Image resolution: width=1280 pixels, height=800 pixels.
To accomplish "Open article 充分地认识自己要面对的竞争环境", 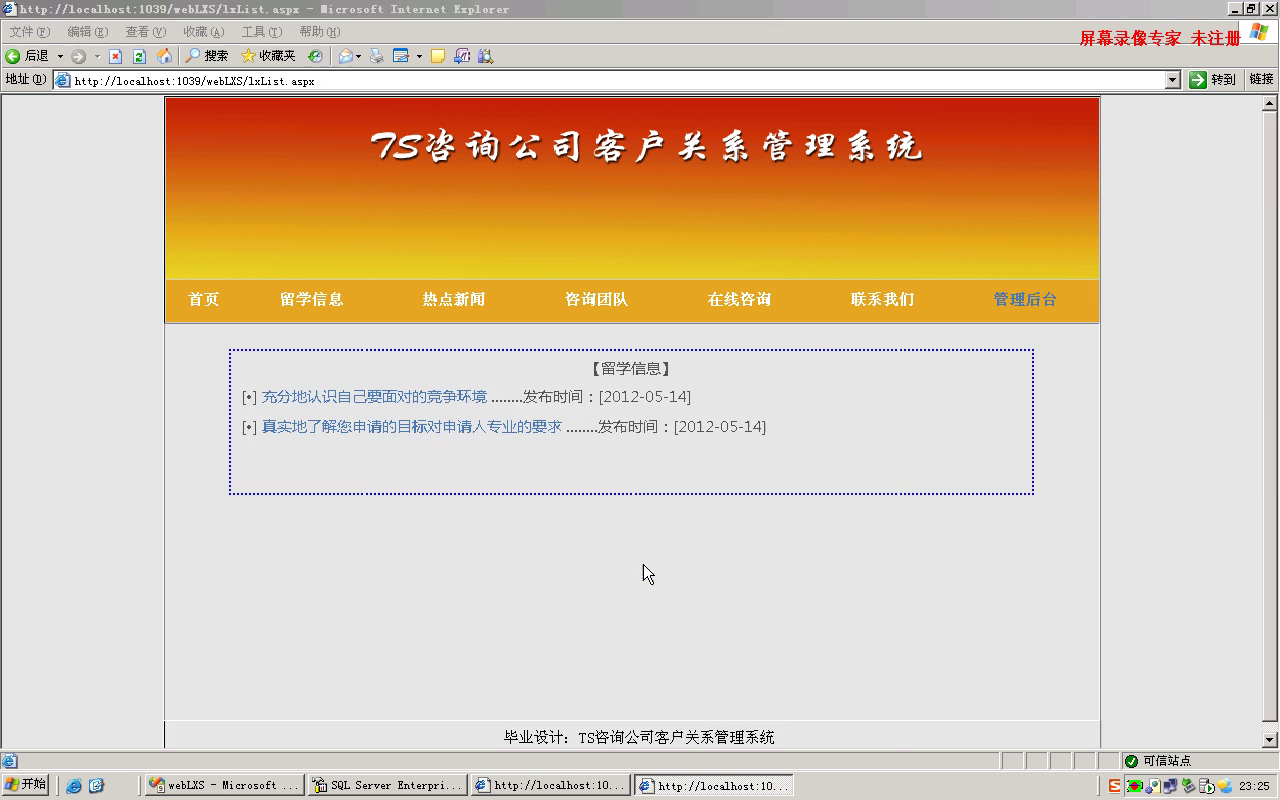I will 374,397.
